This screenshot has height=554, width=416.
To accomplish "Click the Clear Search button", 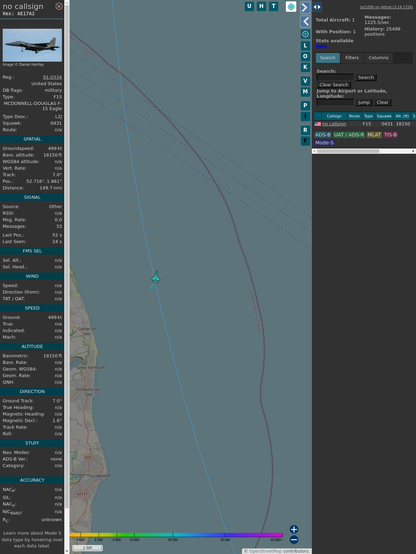I will click(334, 85).
